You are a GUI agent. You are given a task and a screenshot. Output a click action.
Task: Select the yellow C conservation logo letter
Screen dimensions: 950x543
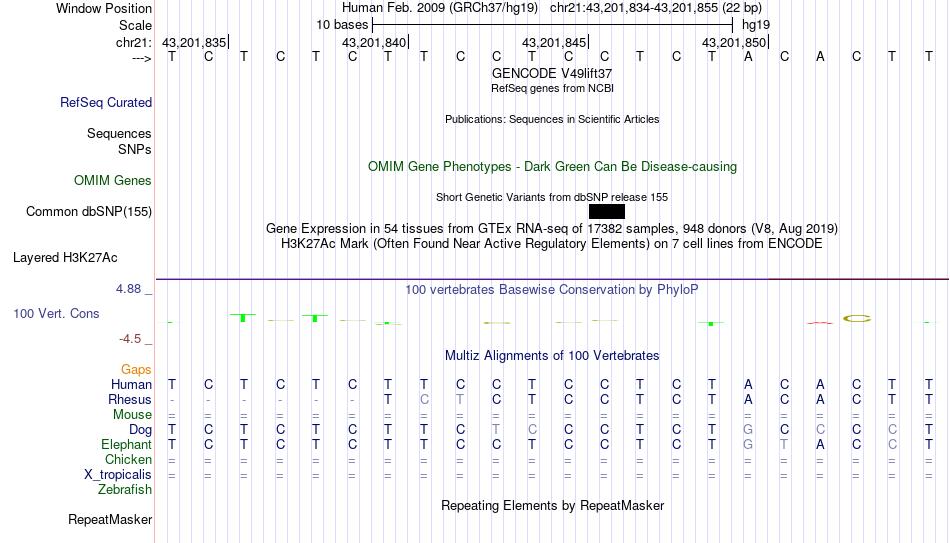[x=857, y=318]
